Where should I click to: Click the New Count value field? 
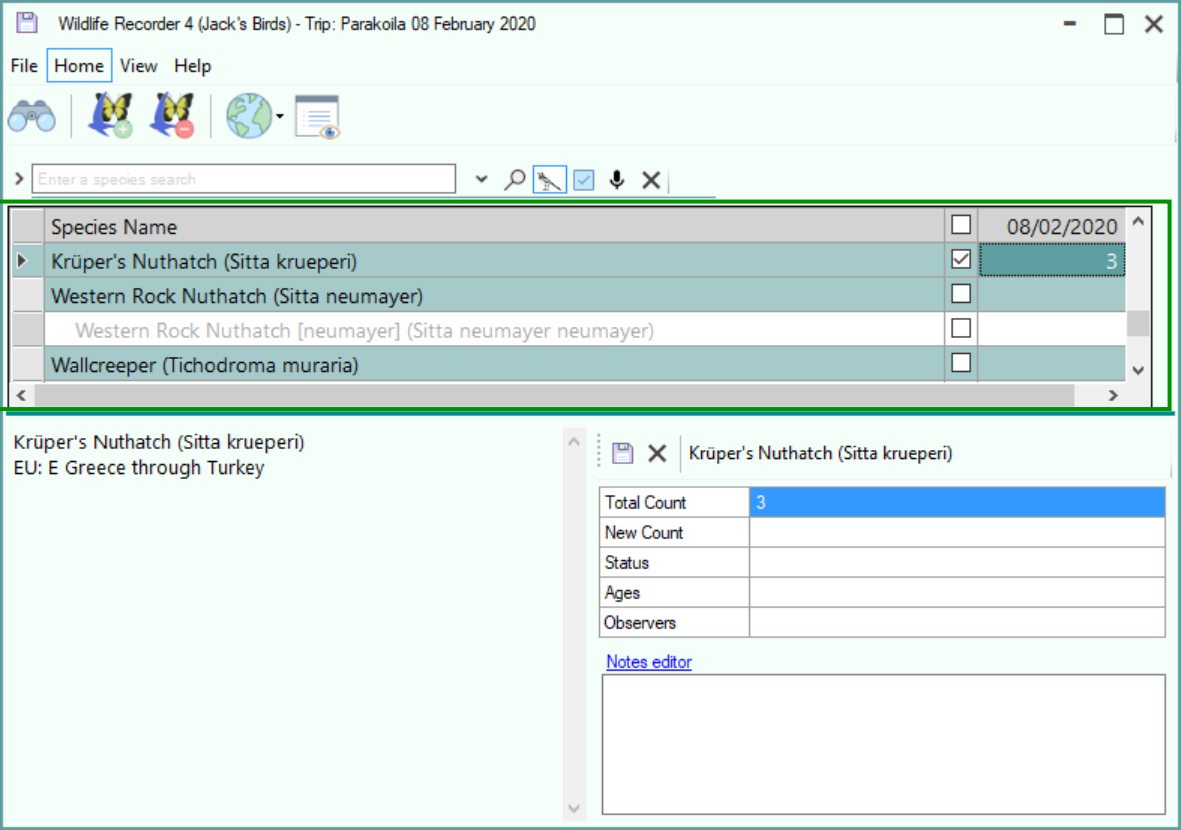pos(957,532)
